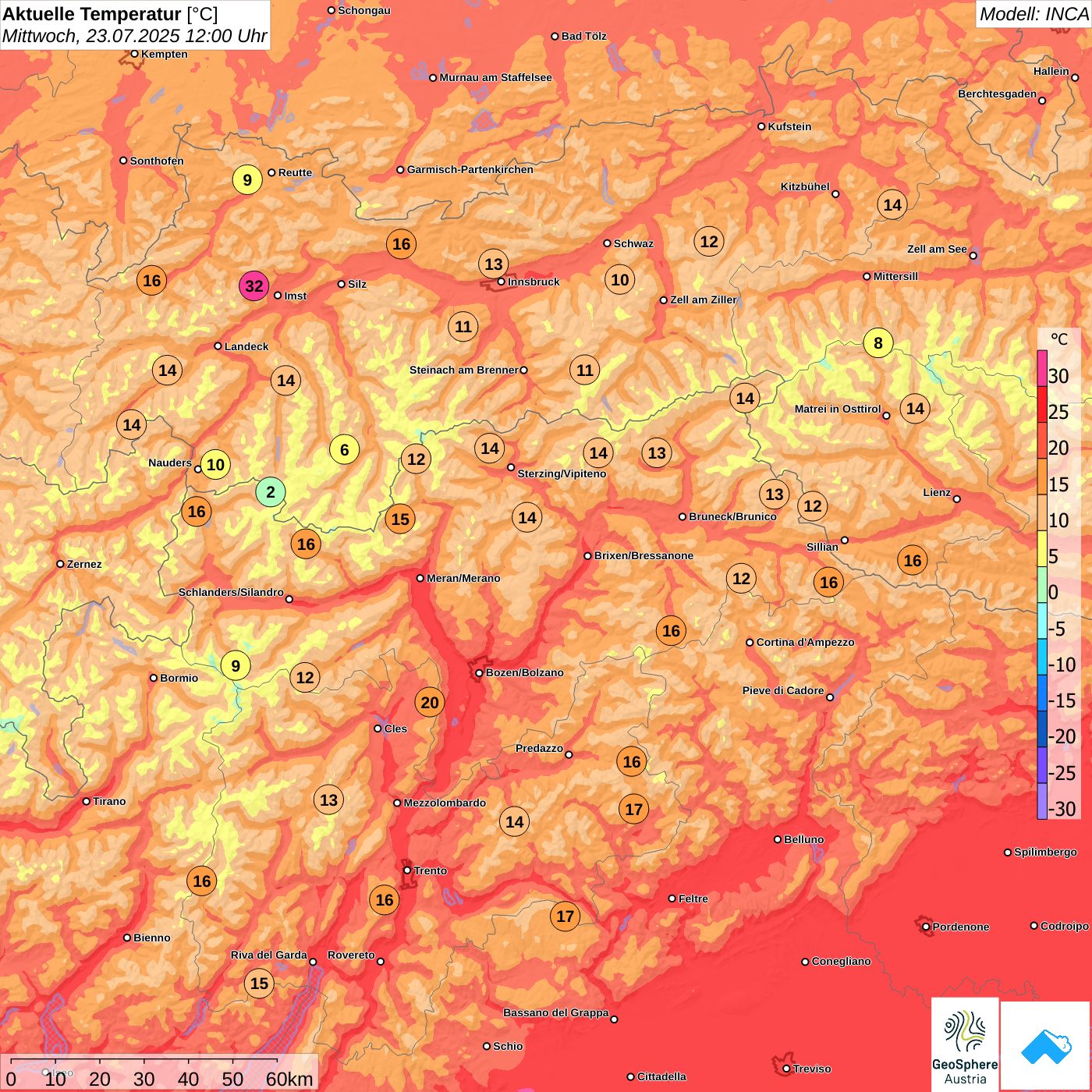Click the Bassano del Grappa label

(555, 1012)
